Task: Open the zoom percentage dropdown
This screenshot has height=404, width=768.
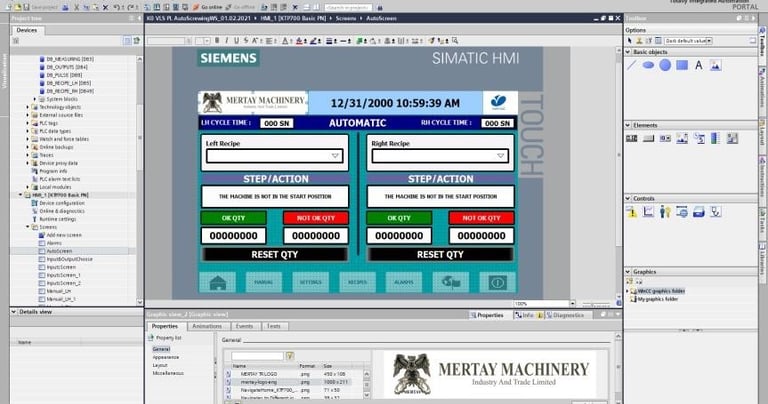Action: tap(572, 304)
